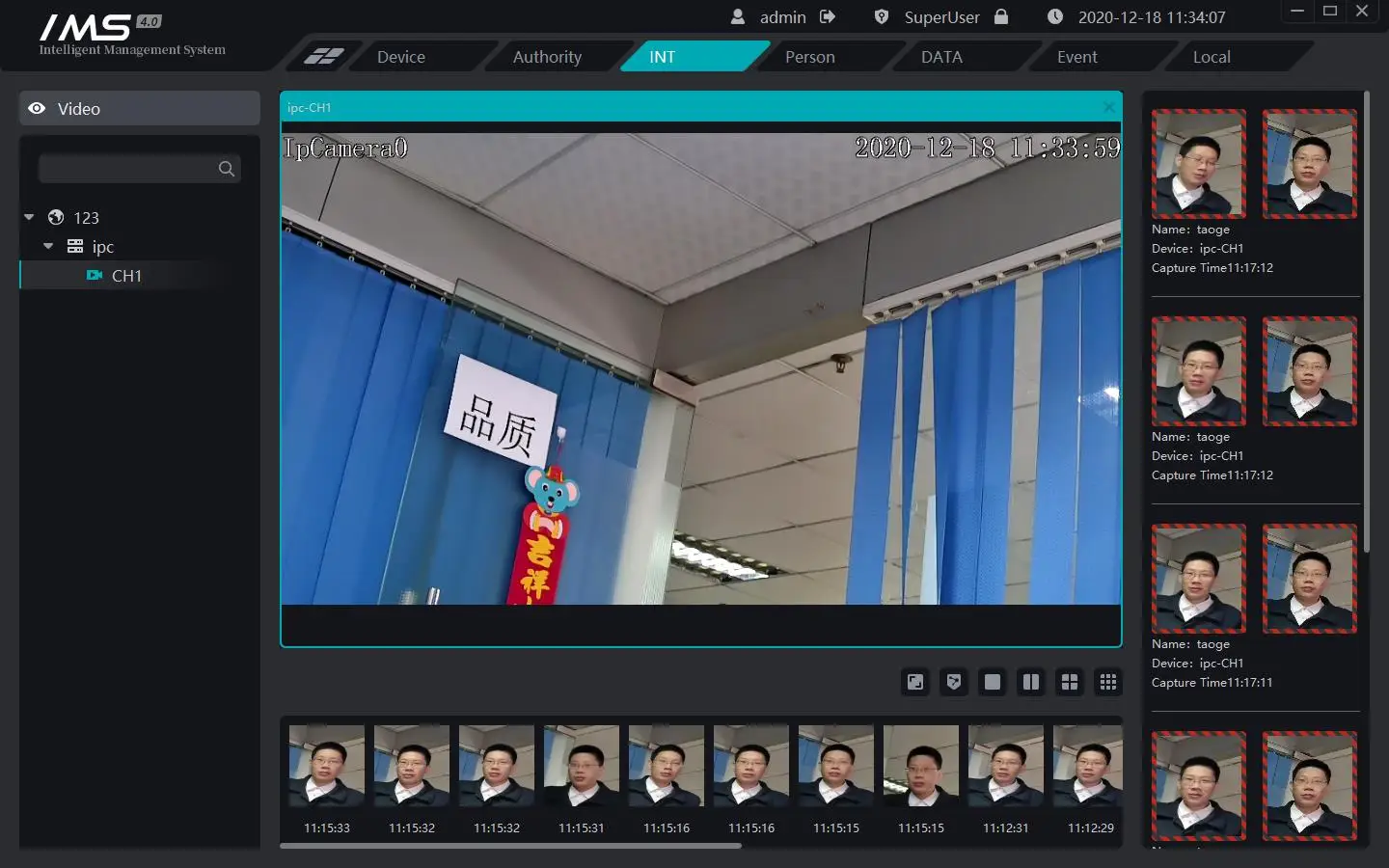Collapse the 123 tree node
The width and height of the screenshot is (1389, 868).
coord(28,217)
